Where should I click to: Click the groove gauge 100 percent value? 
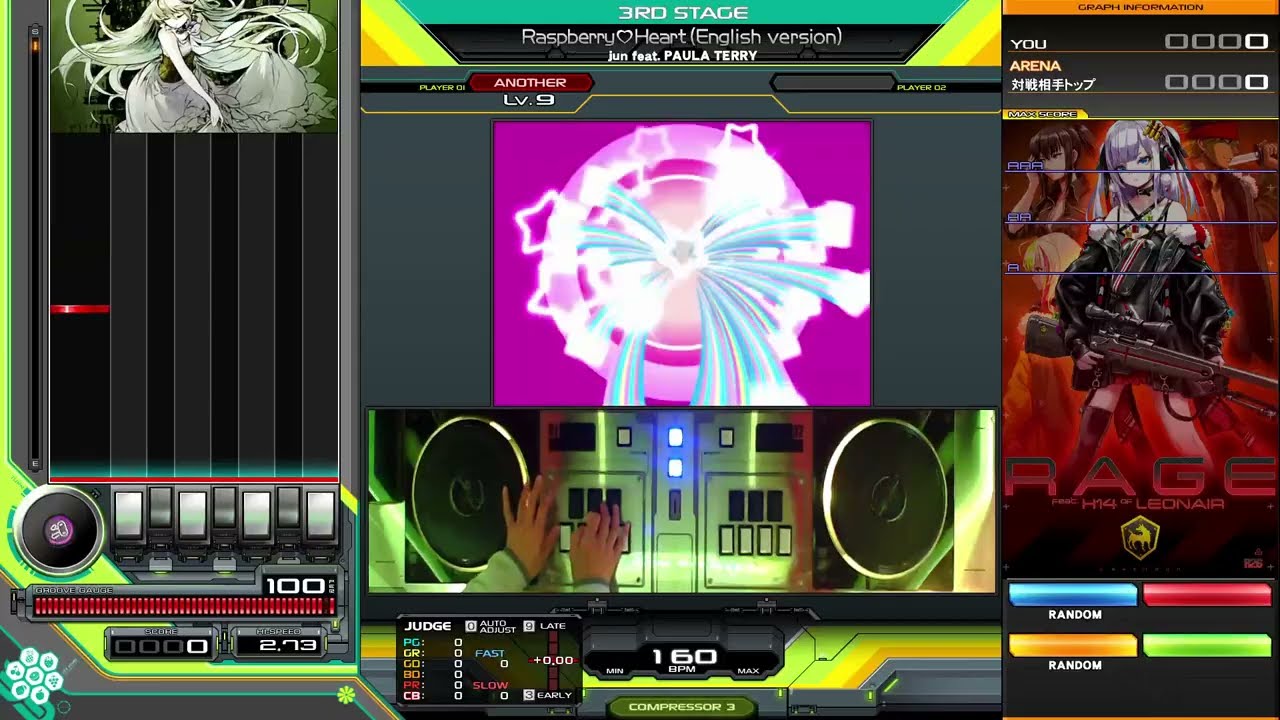[x=295, y=586]
